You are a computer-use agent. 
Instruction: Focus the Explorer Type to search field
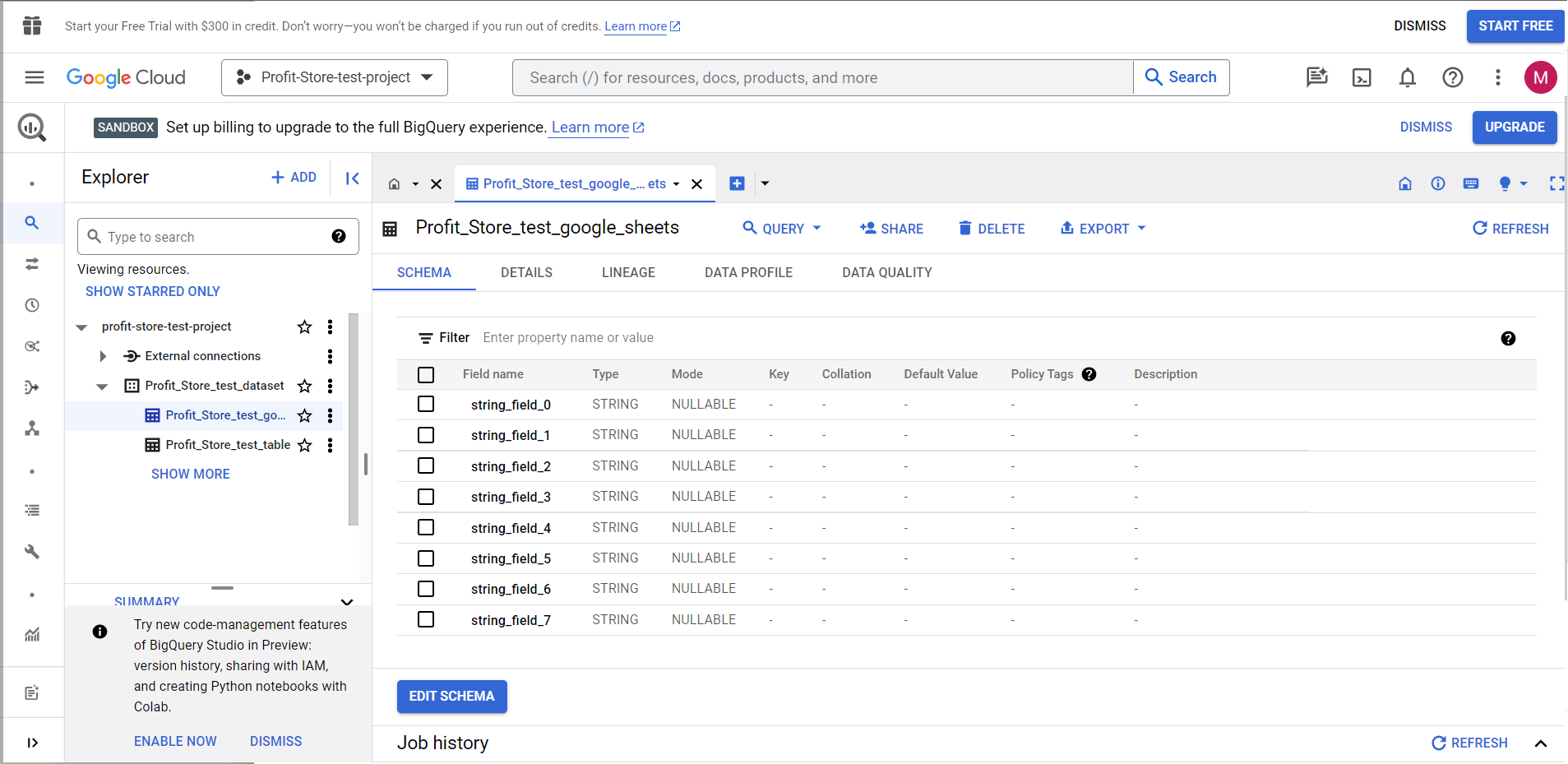(x=218, y=237)
